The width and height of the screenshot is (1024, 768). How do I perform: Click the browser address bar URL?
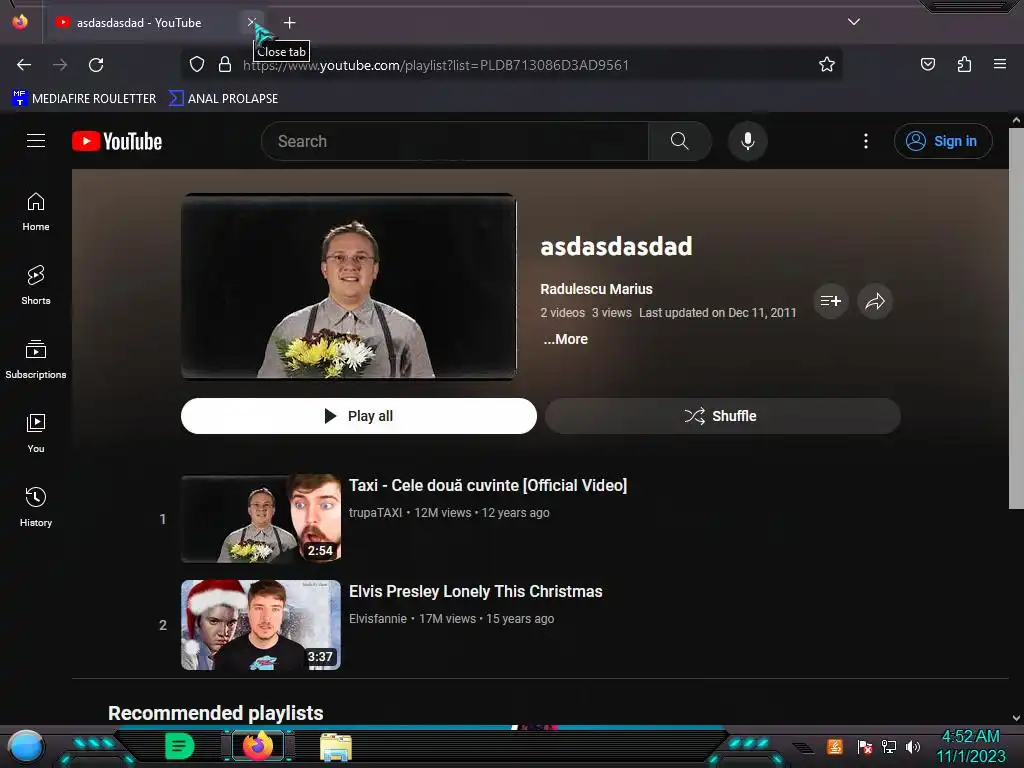436,65
